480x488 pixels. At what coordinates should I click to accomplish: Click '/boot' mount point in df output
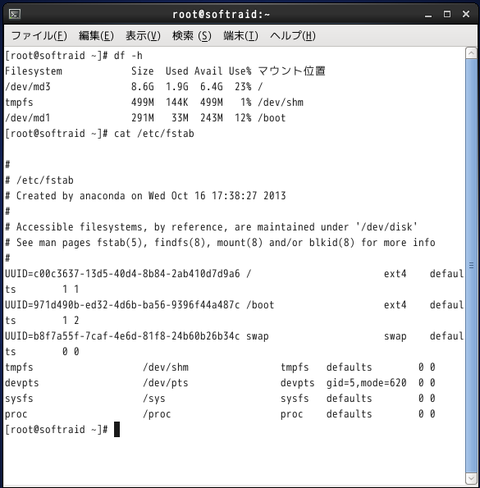pyautogui.click(x=272, y=118)
